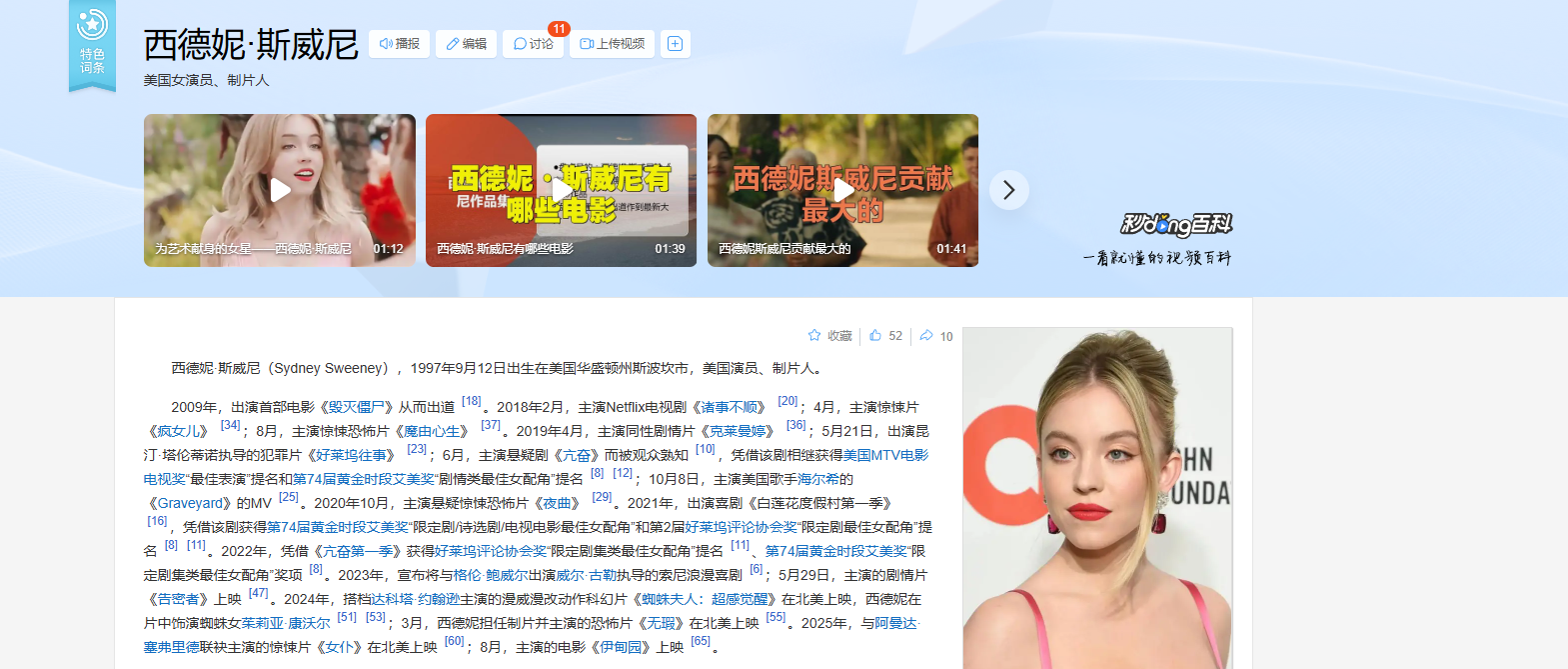
Task: Play the 为艺术献身的女星 video
Action: 280,190
